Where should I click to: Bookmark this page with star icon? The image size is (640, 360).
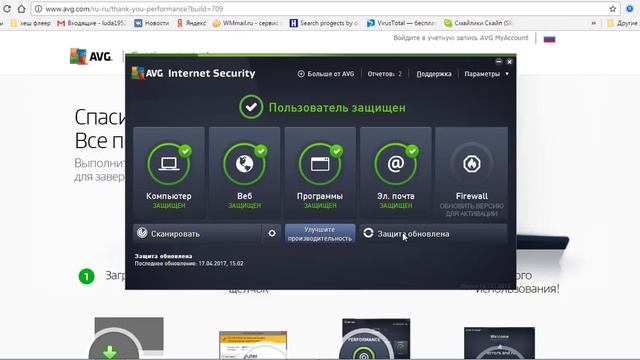(612, 9)
